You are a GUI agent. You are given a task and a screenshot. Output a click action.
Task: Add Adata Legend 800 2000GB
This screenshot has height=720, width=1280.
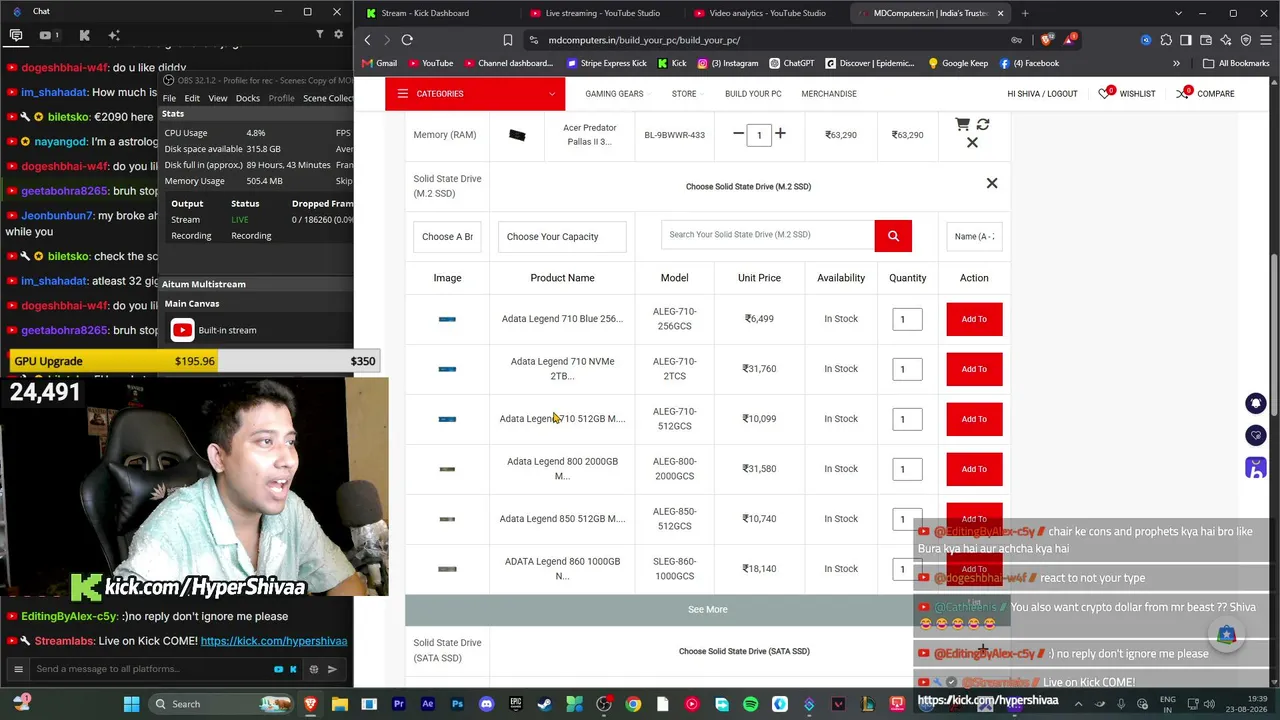pyautogui.click(x=974, y=469)
